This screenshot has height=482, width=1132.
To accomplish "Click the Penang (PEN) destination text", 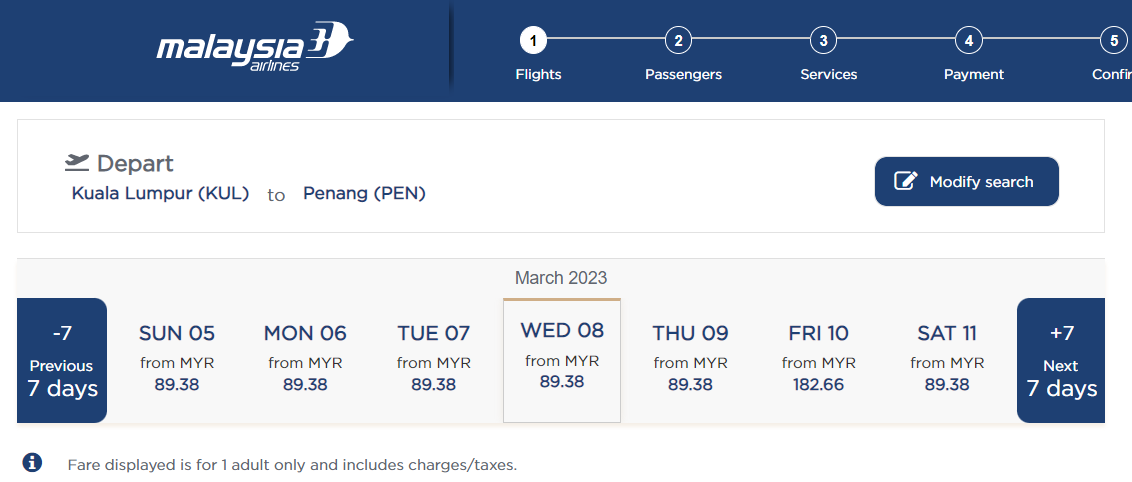I will (364, 194).
